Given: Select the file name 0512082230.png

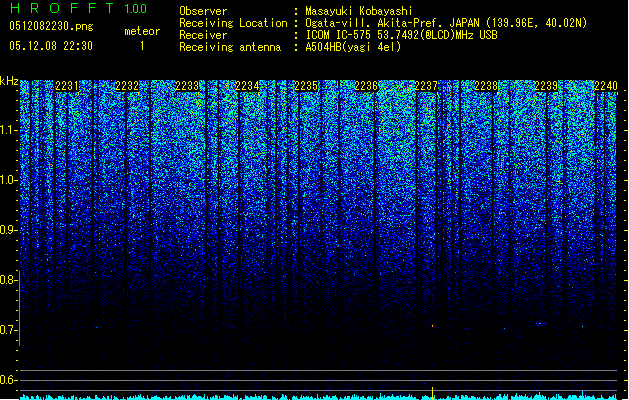Looking at the screenshot, I should (x=51, y=26).
